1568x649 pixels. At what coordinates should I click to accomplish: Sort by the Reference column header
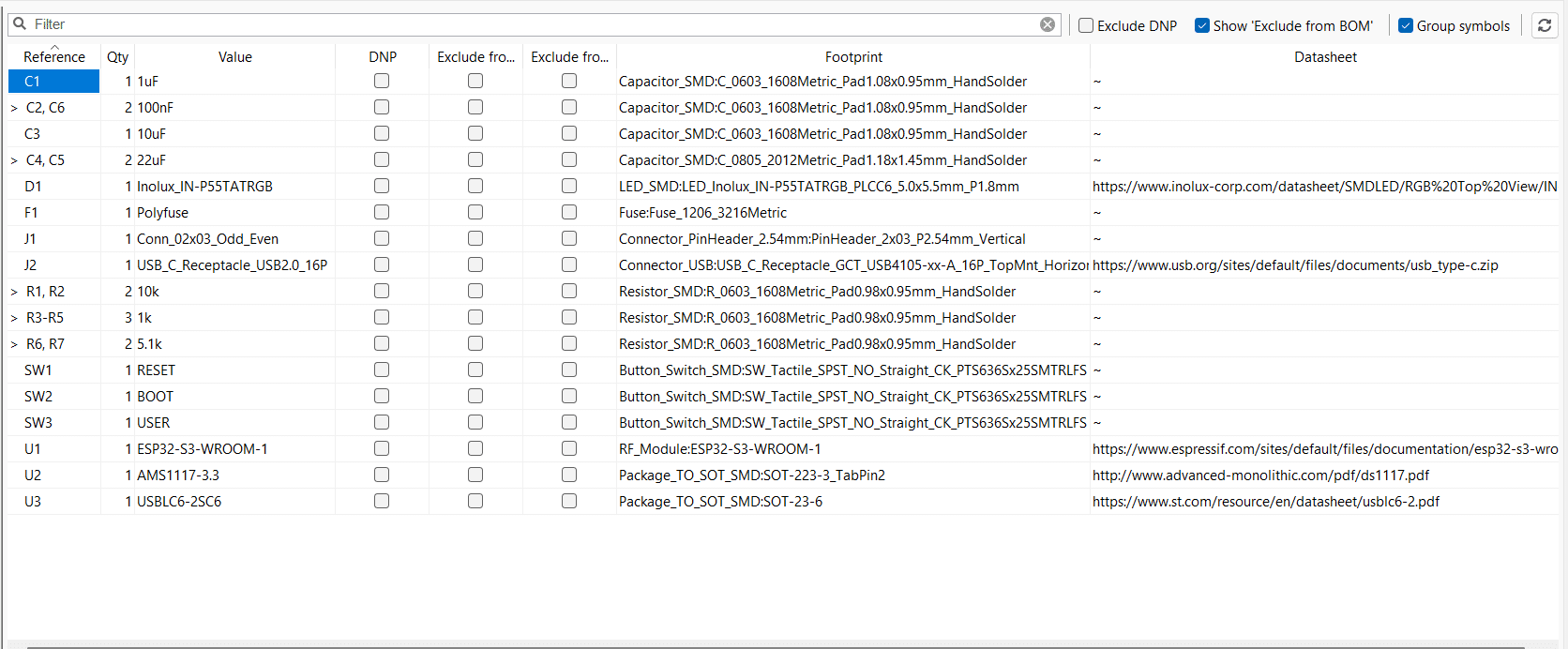[54, 56]
